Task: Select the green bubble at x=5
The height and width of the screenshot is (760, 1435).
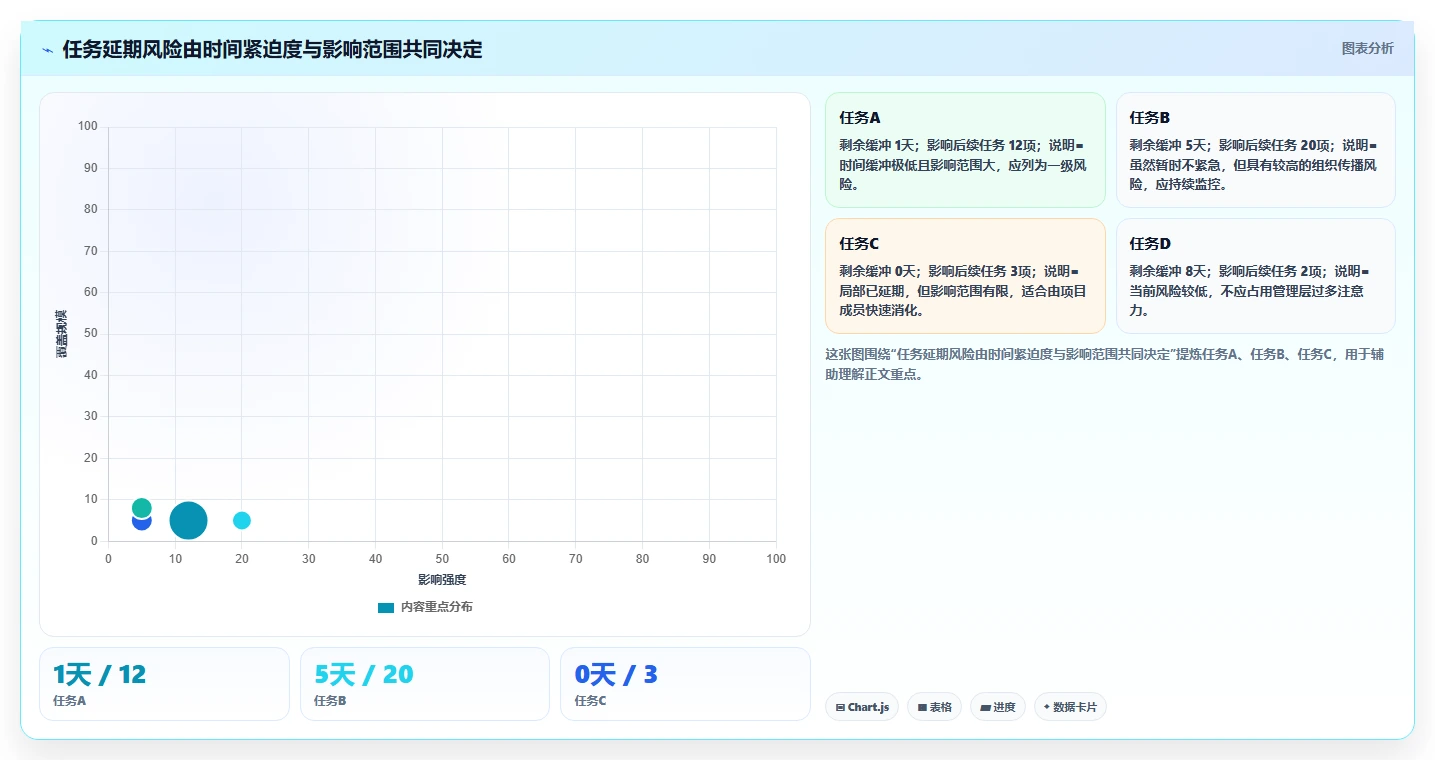Action: tap(142, 507)
